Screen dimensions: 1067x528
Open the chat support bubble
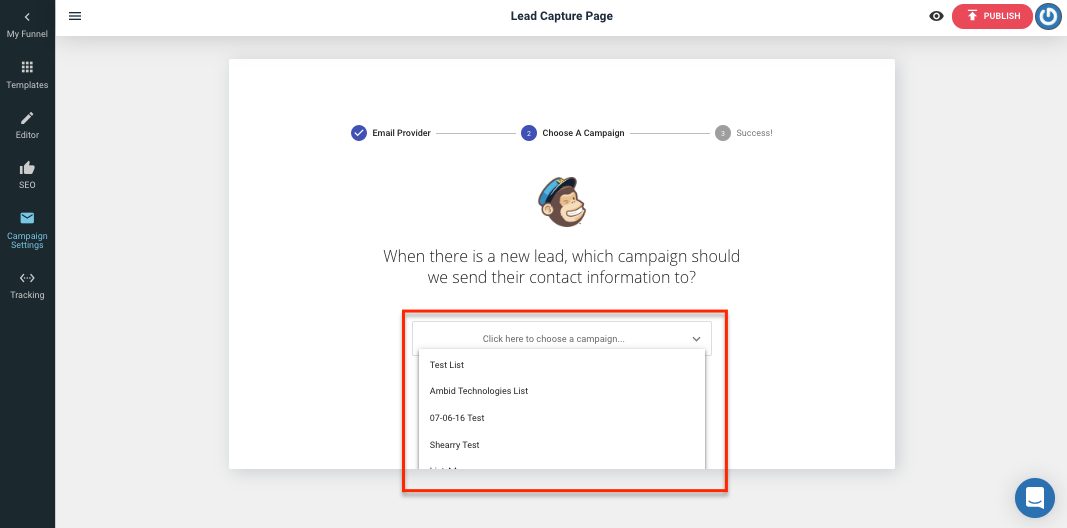[1034, 498]
